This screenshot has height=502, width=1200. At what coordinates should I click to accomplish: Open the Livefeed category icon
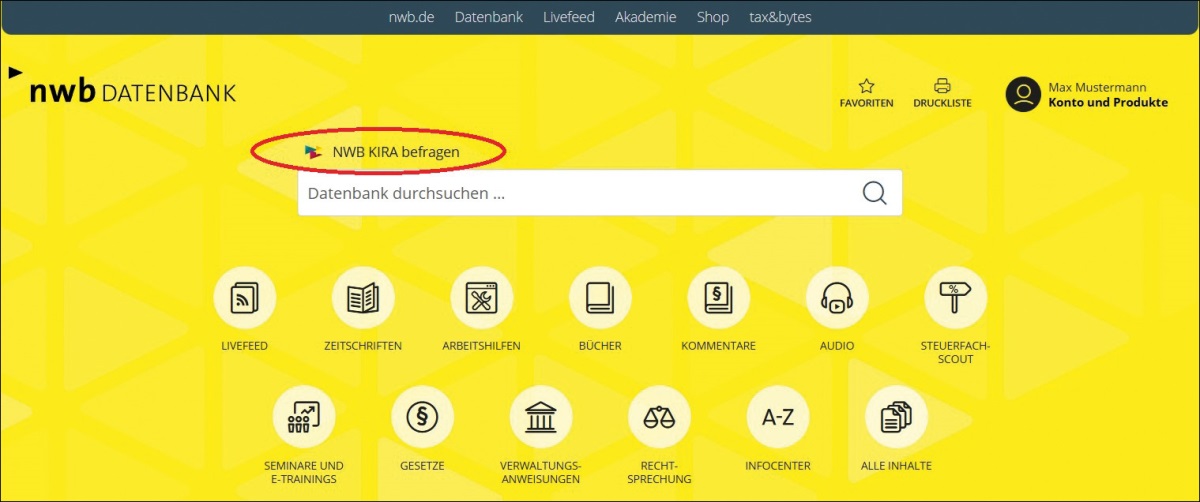pos(245,298)
